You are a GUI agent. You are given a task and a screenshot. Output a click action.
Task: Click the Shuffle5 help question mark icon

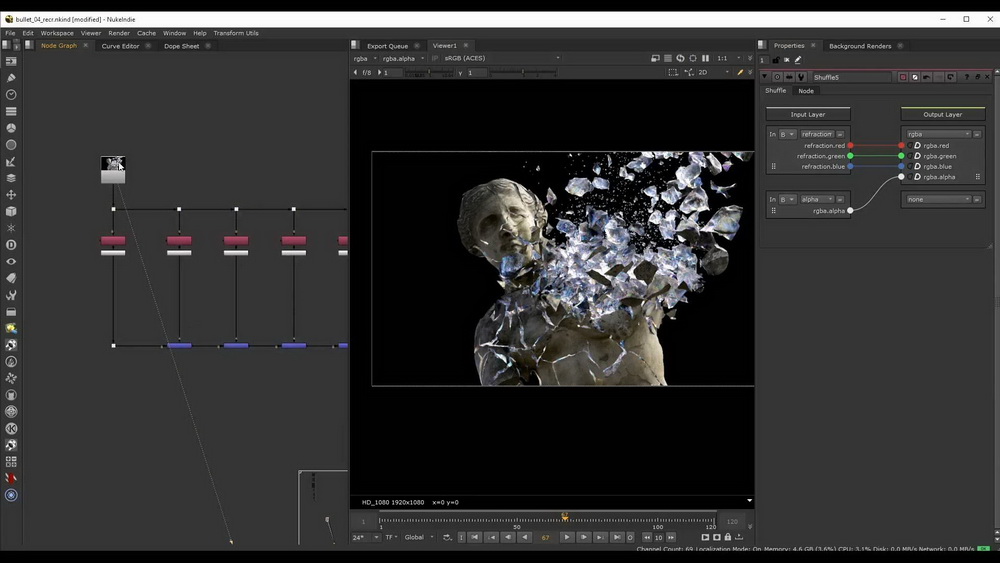[967, 77]
